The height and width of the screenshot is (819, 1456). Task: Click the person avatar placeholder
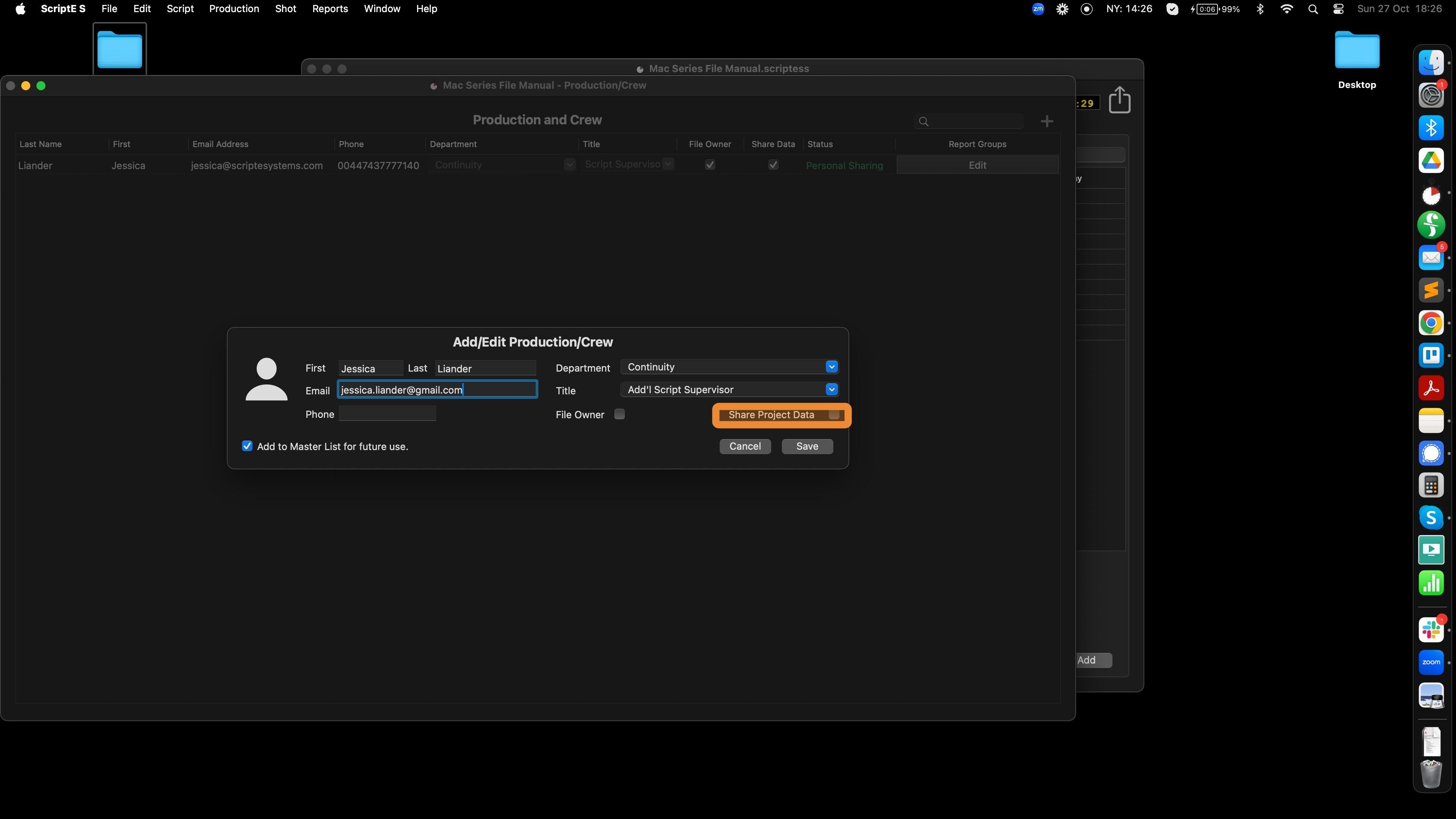click(266, 379)
